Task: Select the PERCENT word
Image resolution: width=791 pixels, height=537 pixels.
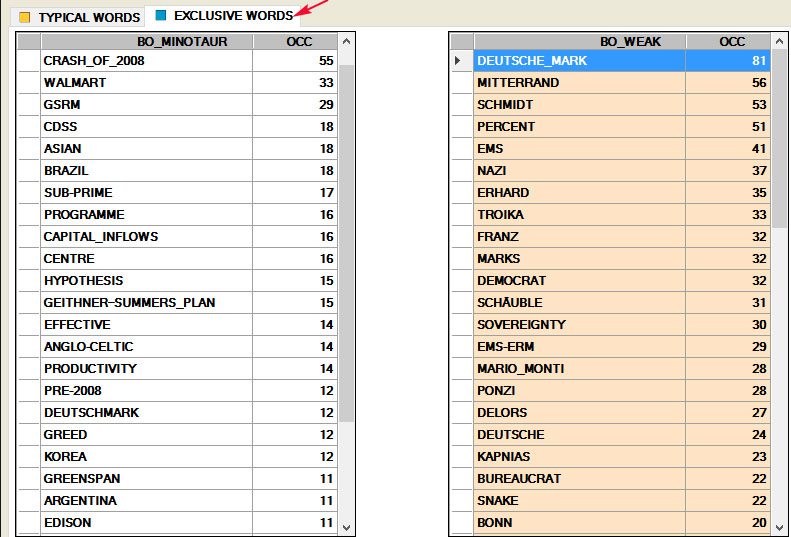Action: tap(506, 126)
